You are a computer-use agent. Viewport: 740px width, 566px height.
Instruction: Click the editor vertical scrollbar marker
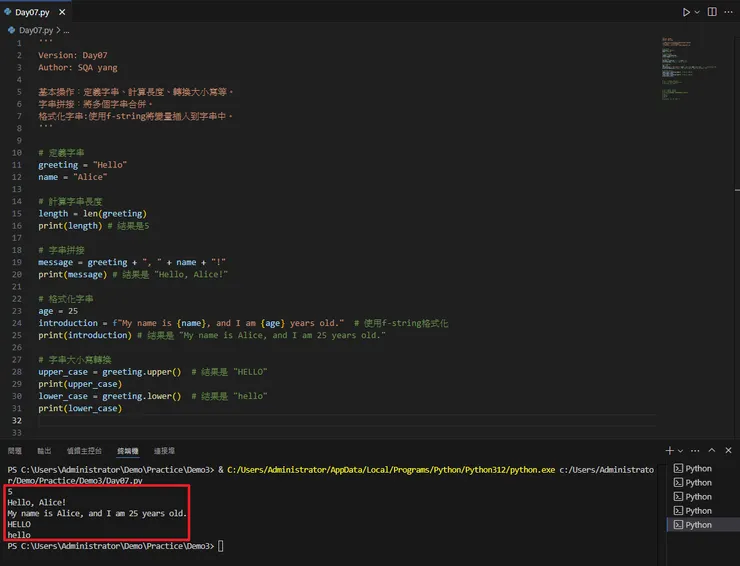(x=737, y=190)
